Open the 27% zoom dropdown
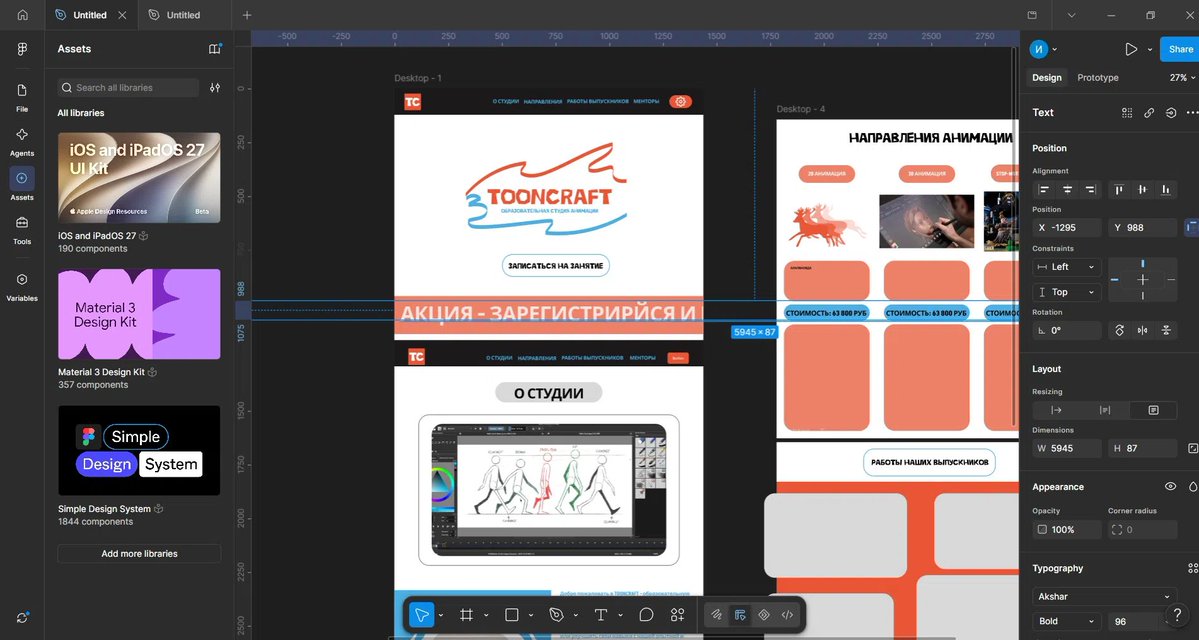Image resolution: width=1199 pixels, height=640 pixels. pos(1182,78)
